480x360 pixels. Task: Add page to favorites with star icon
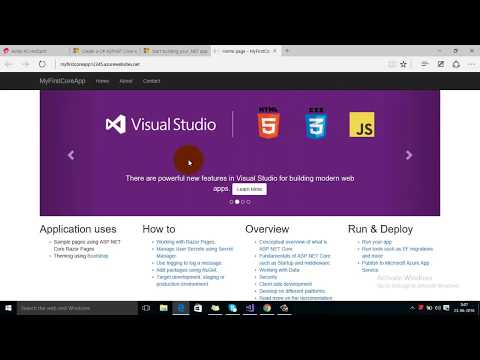403,64
